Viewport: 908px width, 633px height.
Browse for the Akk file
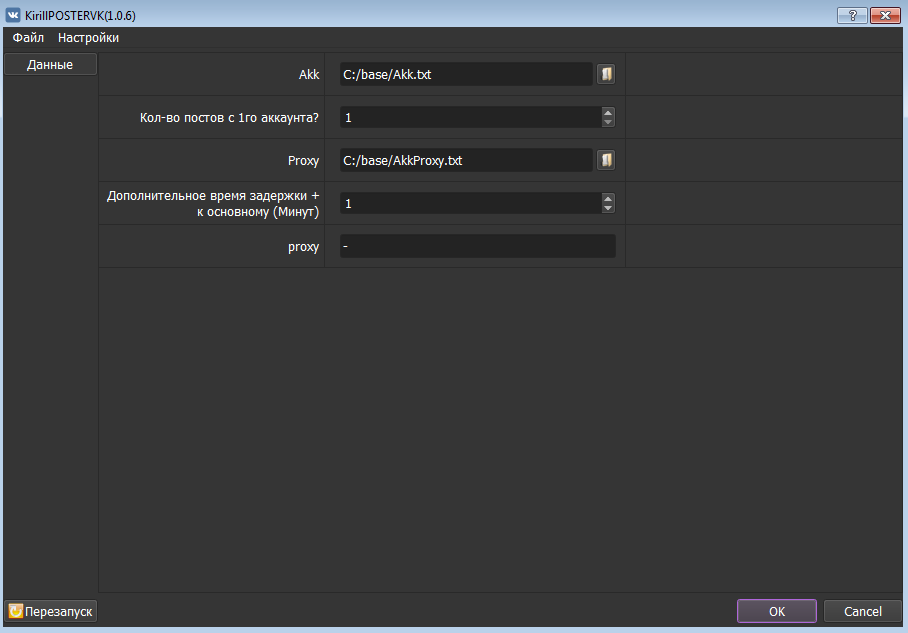(x=606, y=74)
